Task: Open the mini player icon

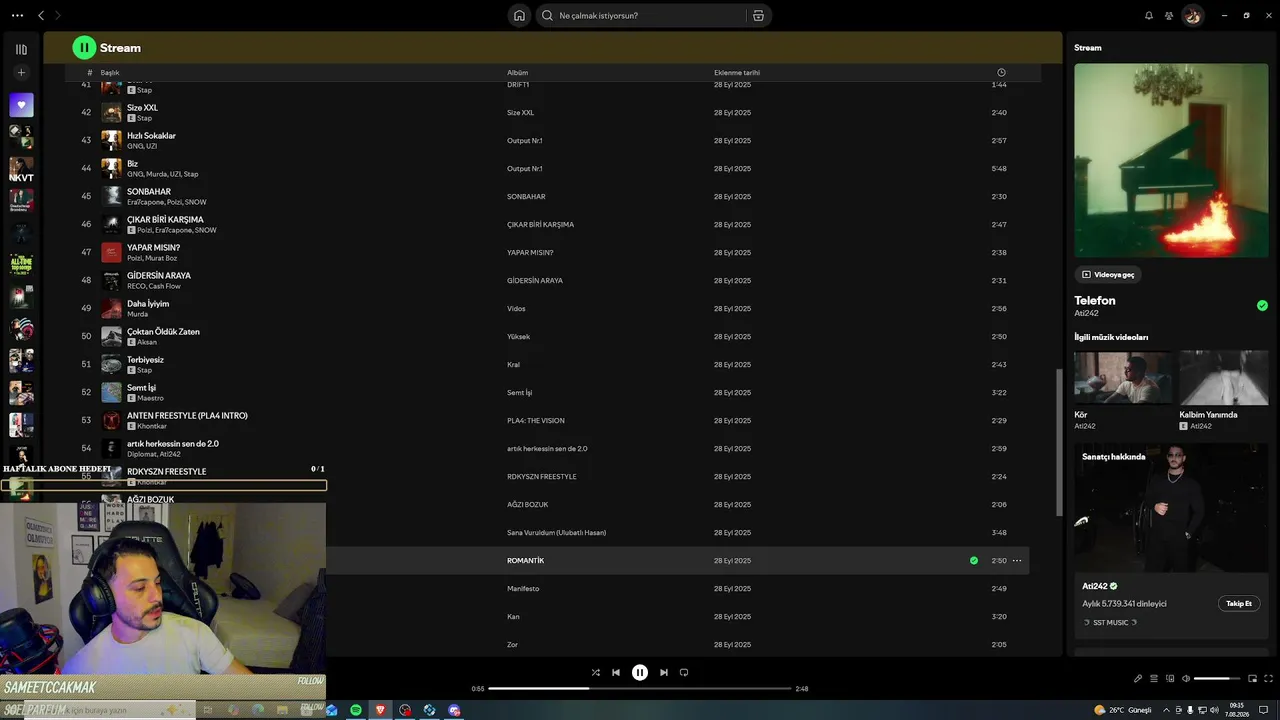Action: pyautogui.click(x=1253, y=679)
